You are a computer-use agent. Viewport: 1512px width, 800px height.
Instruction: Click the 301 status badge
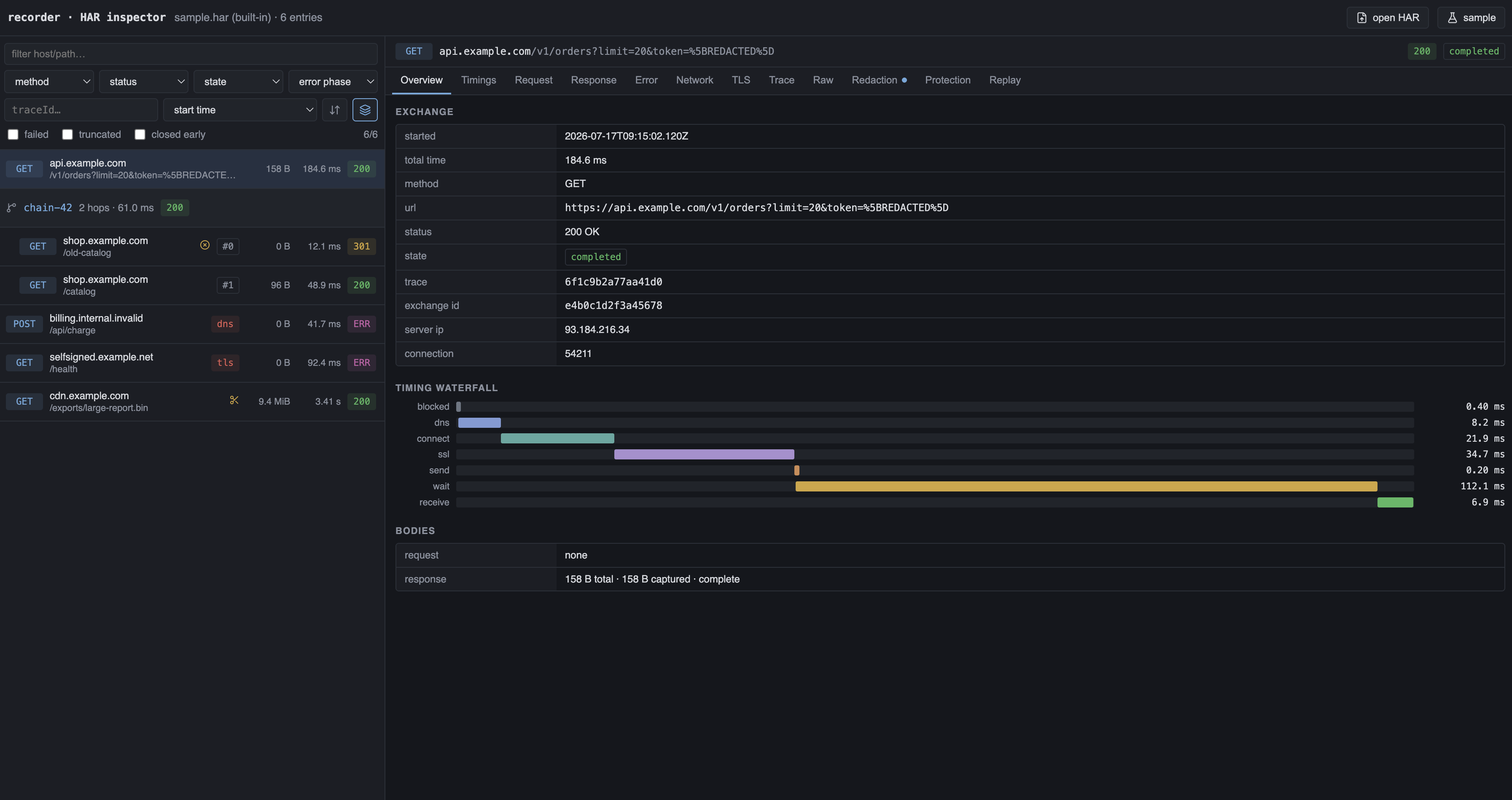point(362,247)
